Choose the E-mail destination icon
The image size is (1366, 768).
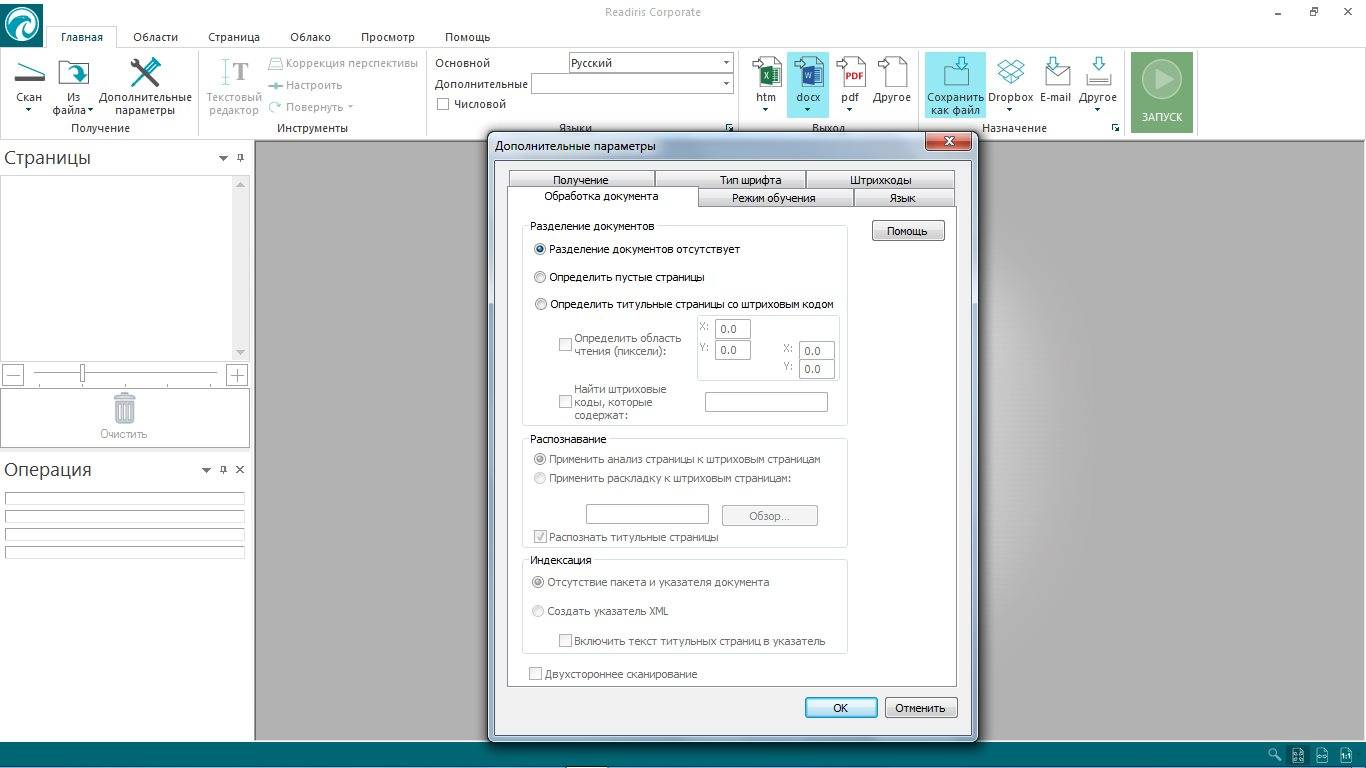1055,74
